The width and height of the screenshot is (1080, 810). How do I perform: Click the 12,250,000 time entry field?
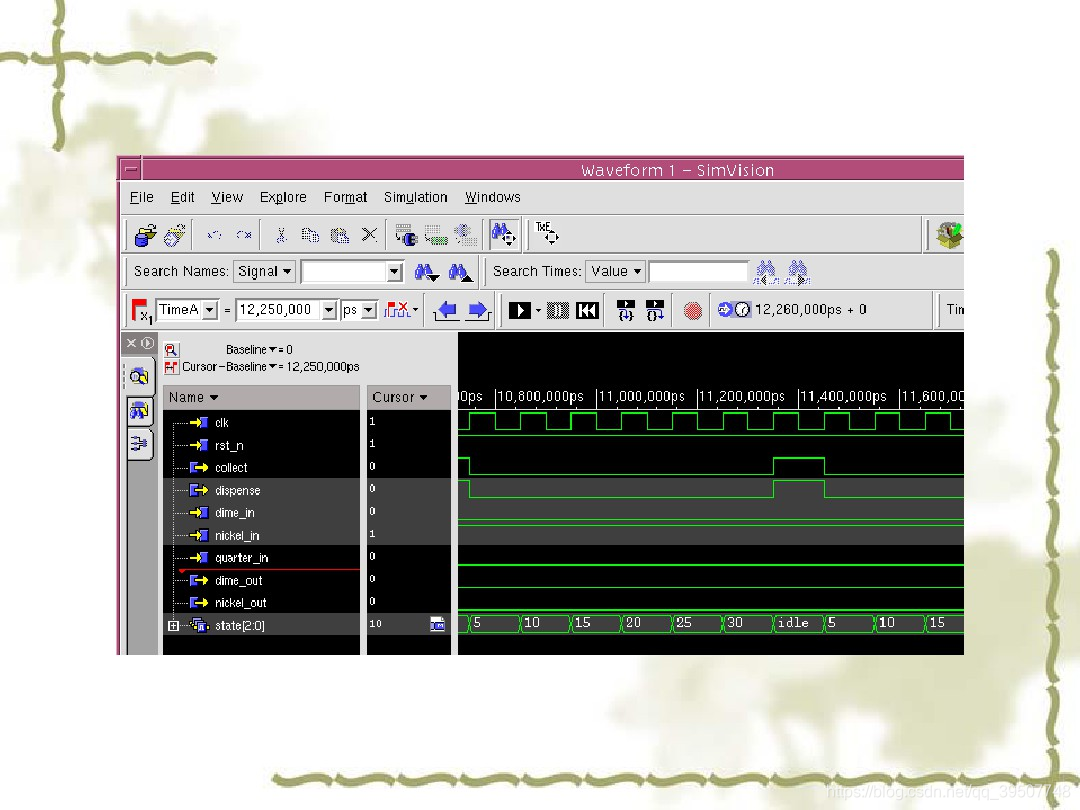pos(278,311)
